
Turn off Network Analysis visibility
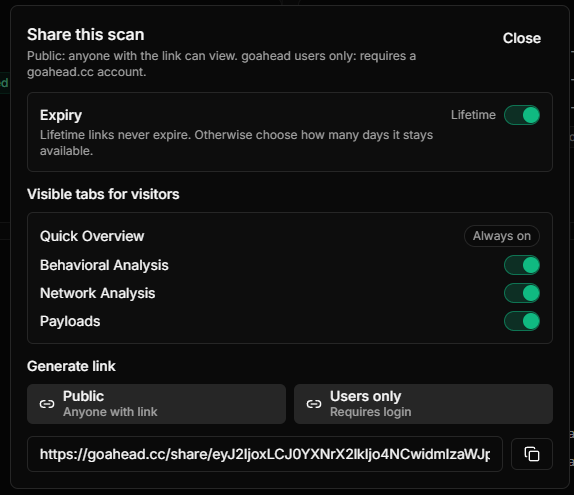tap(522, 293)
